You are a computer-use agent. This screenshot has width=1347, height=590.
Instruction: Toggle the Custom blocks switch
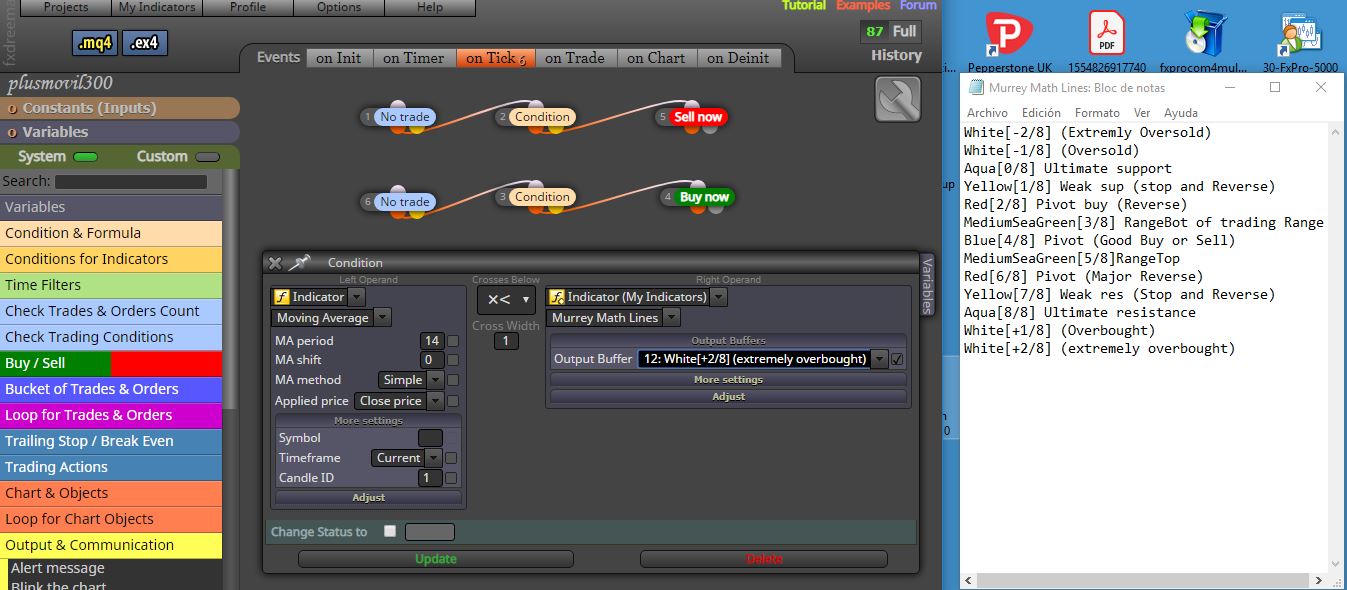[x=208, y=157]
